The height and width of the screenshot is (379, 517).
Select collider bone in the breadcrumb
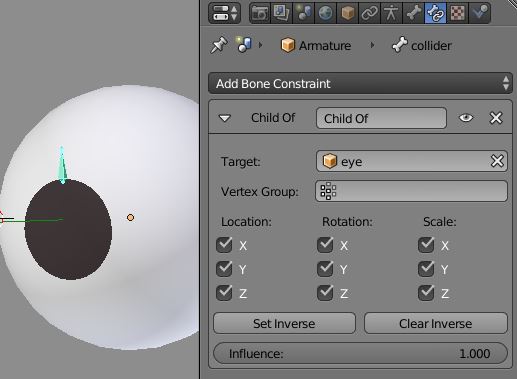point(421,45)
